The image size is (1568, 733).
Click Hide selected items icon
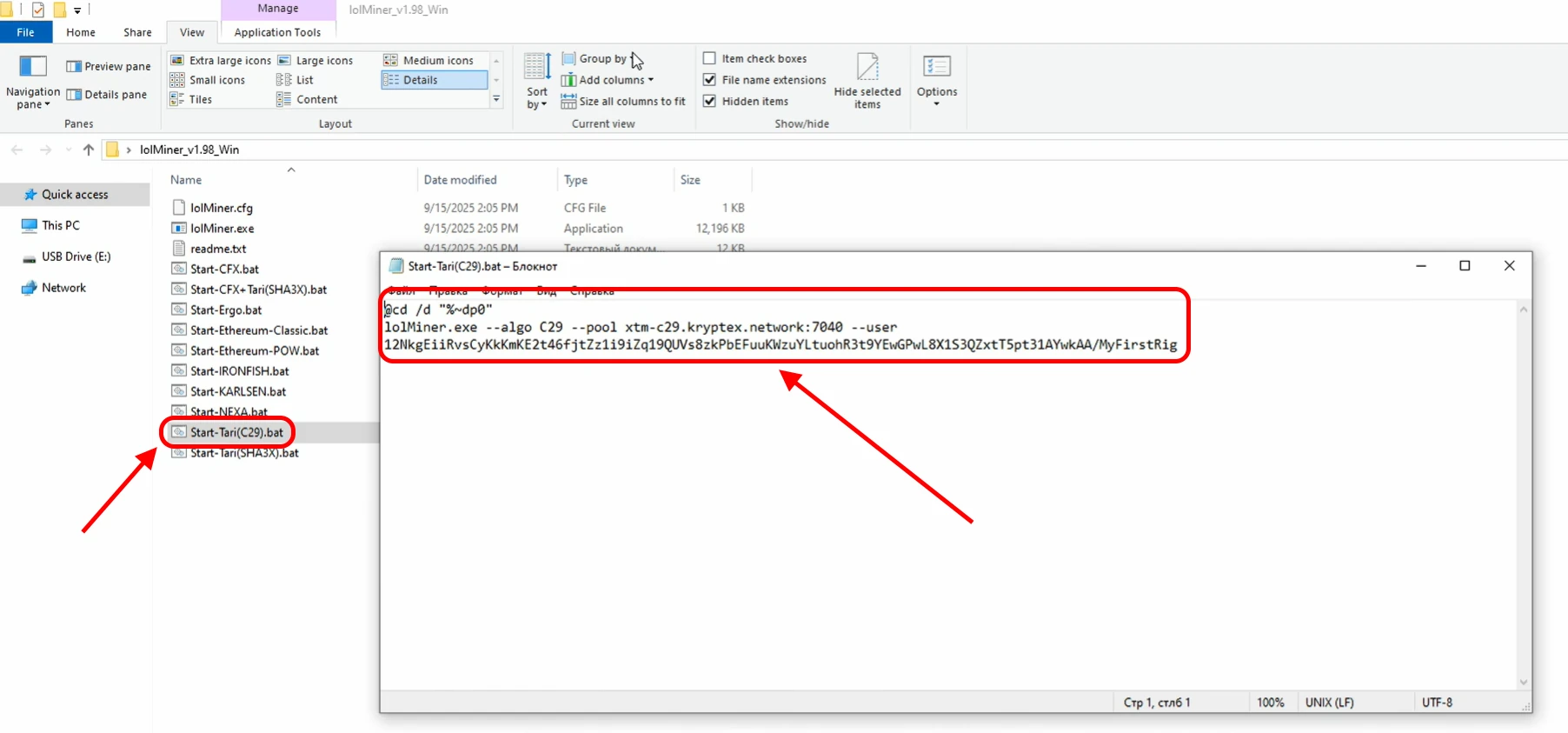point(867,69)
